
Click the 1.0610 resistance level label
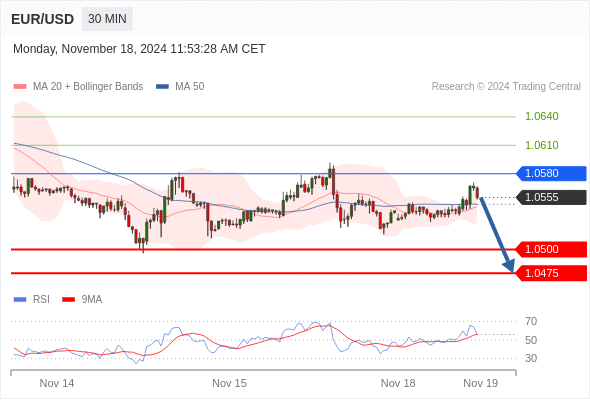point(541,145)
